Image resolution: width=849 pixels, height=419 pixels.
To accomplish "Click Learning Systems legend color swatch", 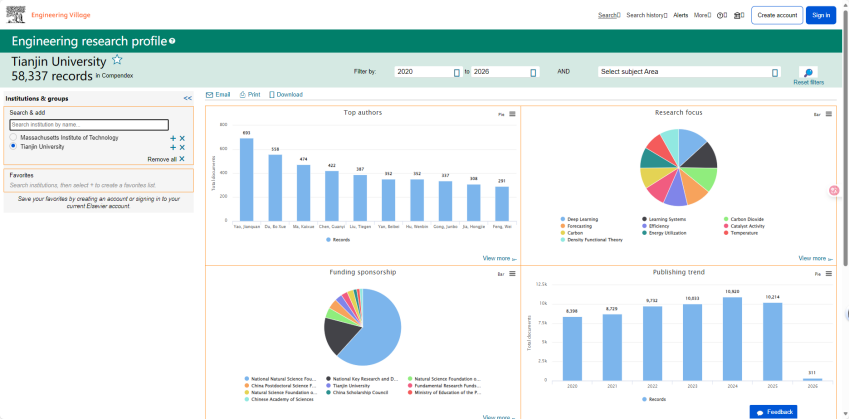I will 644,219.
